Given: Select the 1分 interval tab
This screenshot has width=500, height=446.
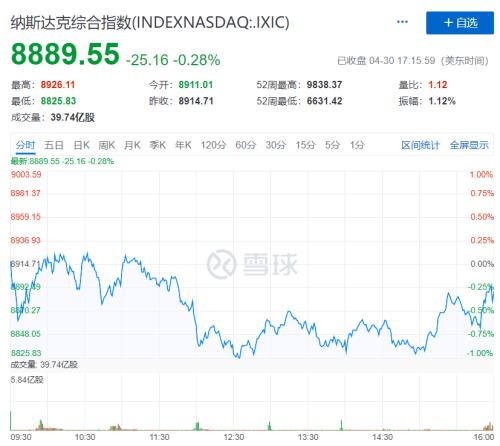Looking at the screenshot, I should pyautogui.click(x=357, y=145).
